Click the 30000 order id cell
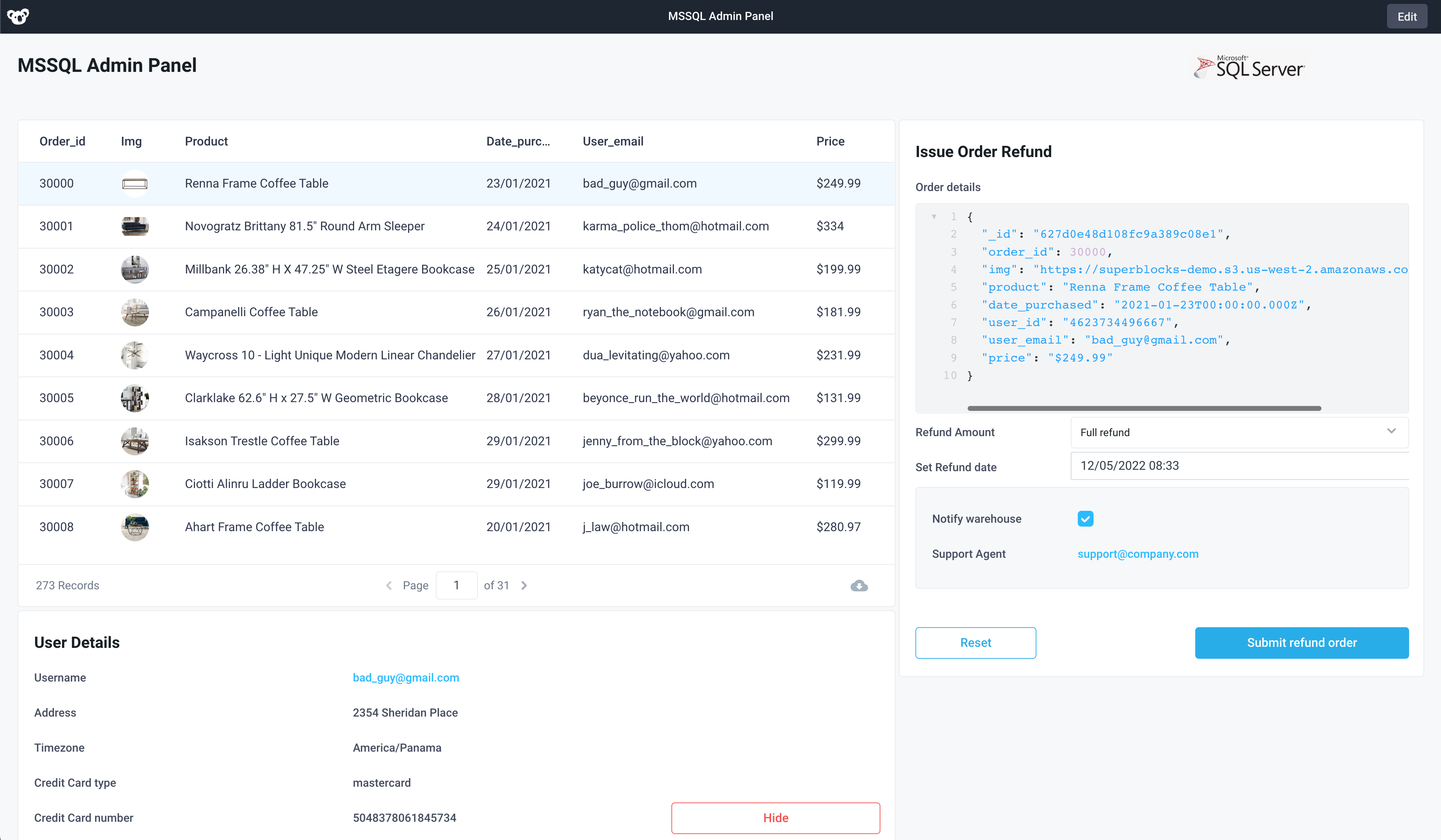The image size is (1441, 840). [x=56, y=184]
